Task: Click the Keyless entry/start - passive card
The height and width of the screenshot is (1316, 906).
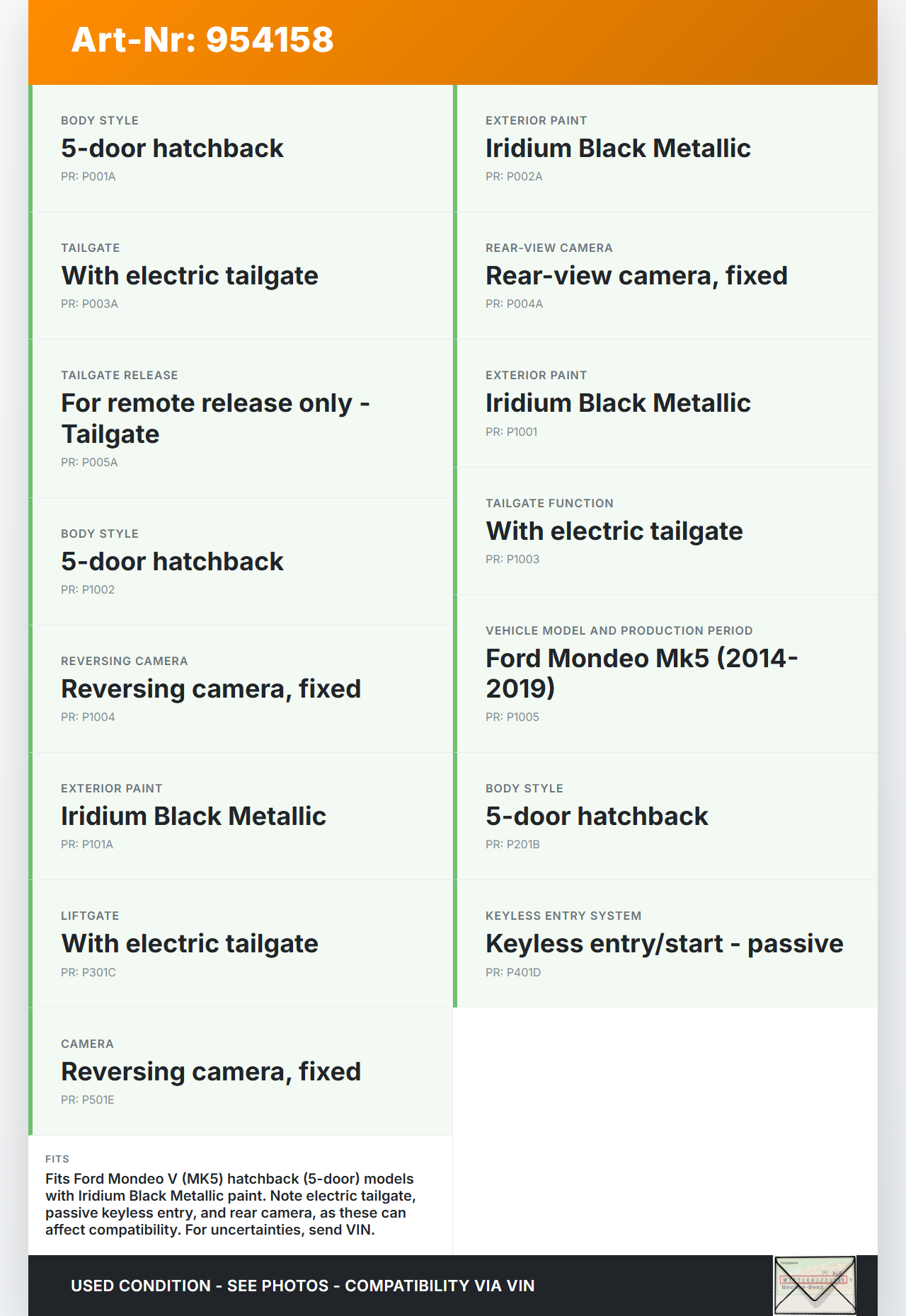Action: (667, 944)
